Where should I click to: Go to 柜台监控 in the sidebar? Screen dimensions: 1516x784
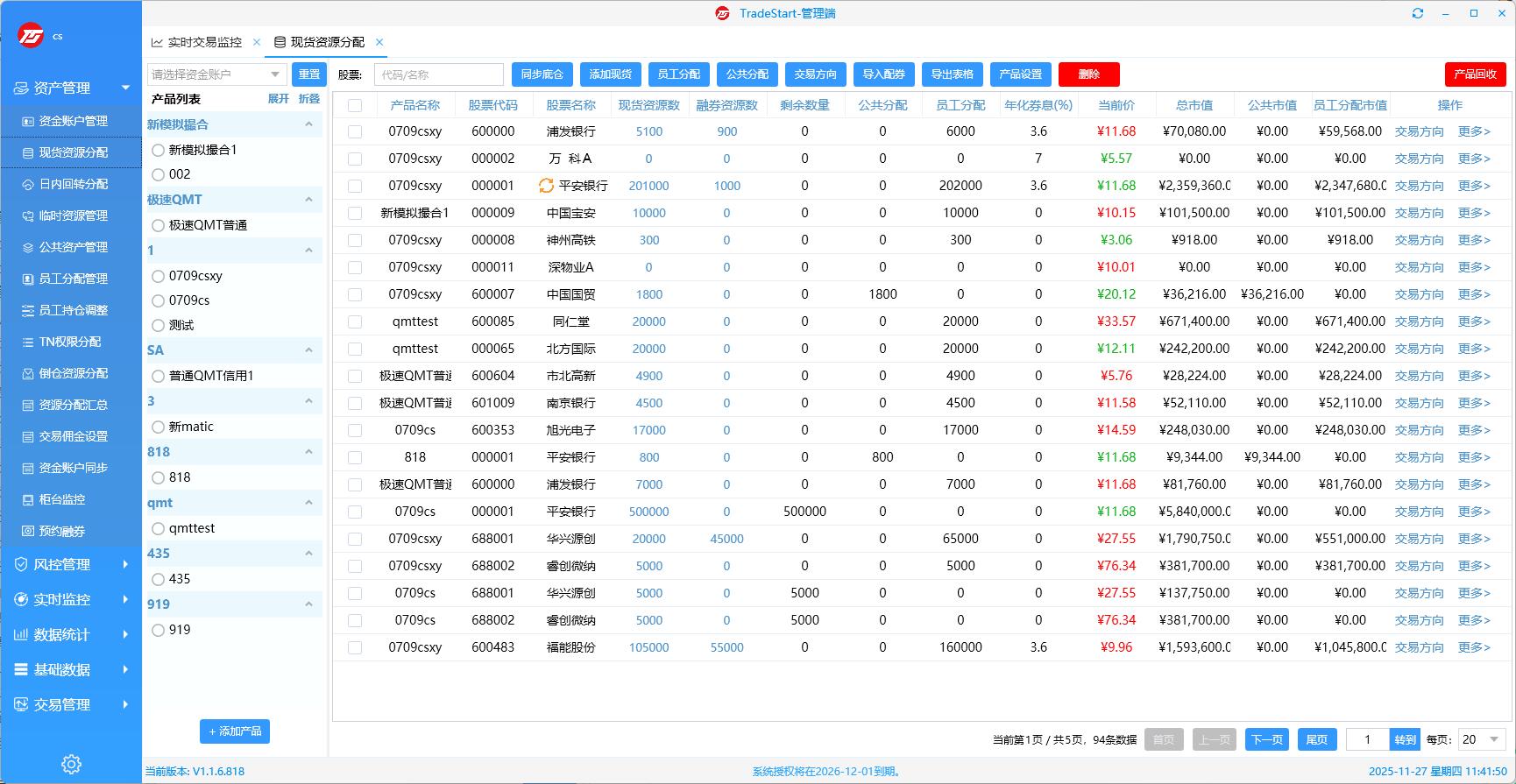click(61, 499)
